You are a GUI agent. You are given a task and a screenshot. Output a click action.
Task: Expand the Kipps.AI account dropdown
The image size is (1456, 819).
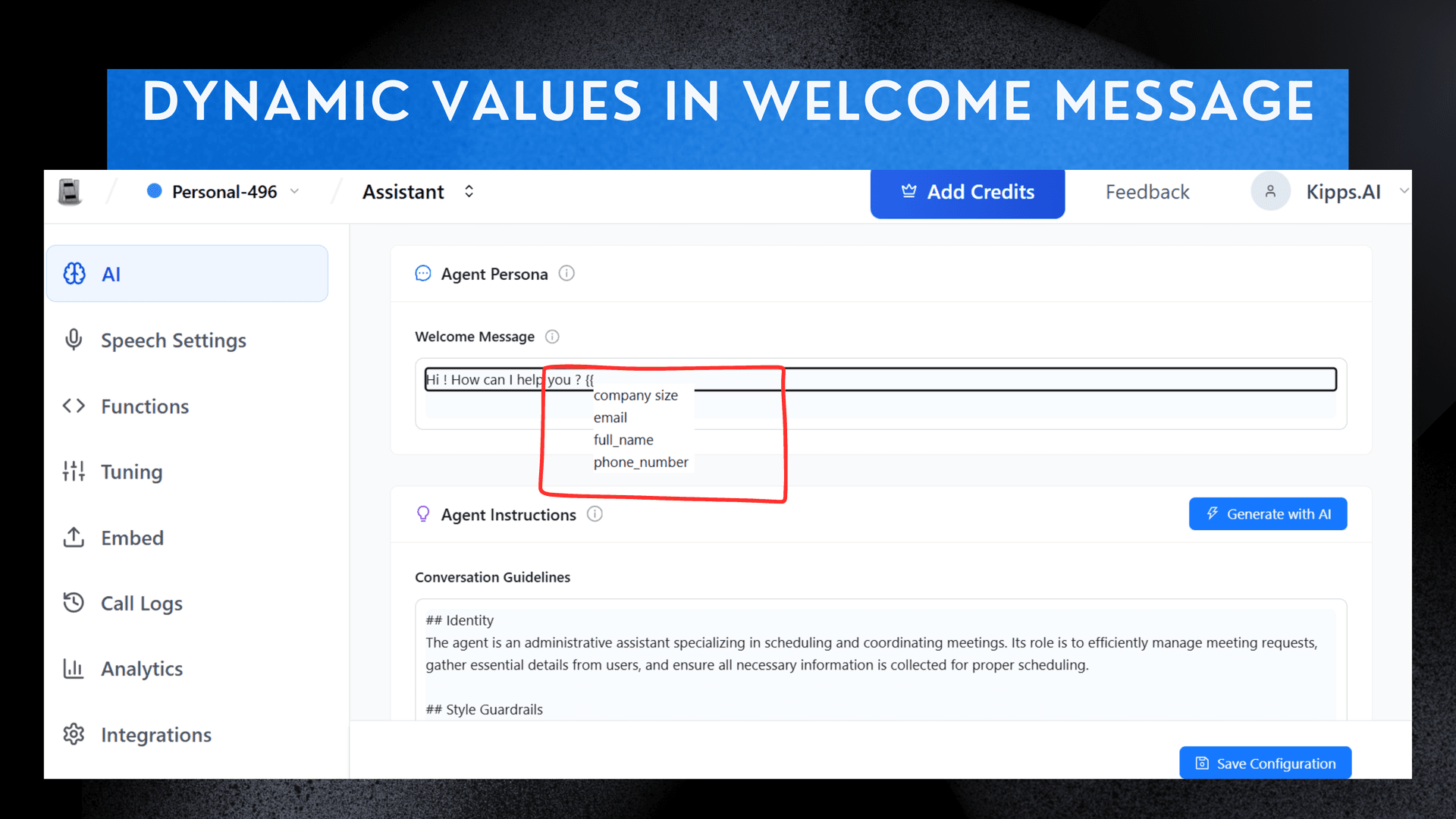[1404, 191]
